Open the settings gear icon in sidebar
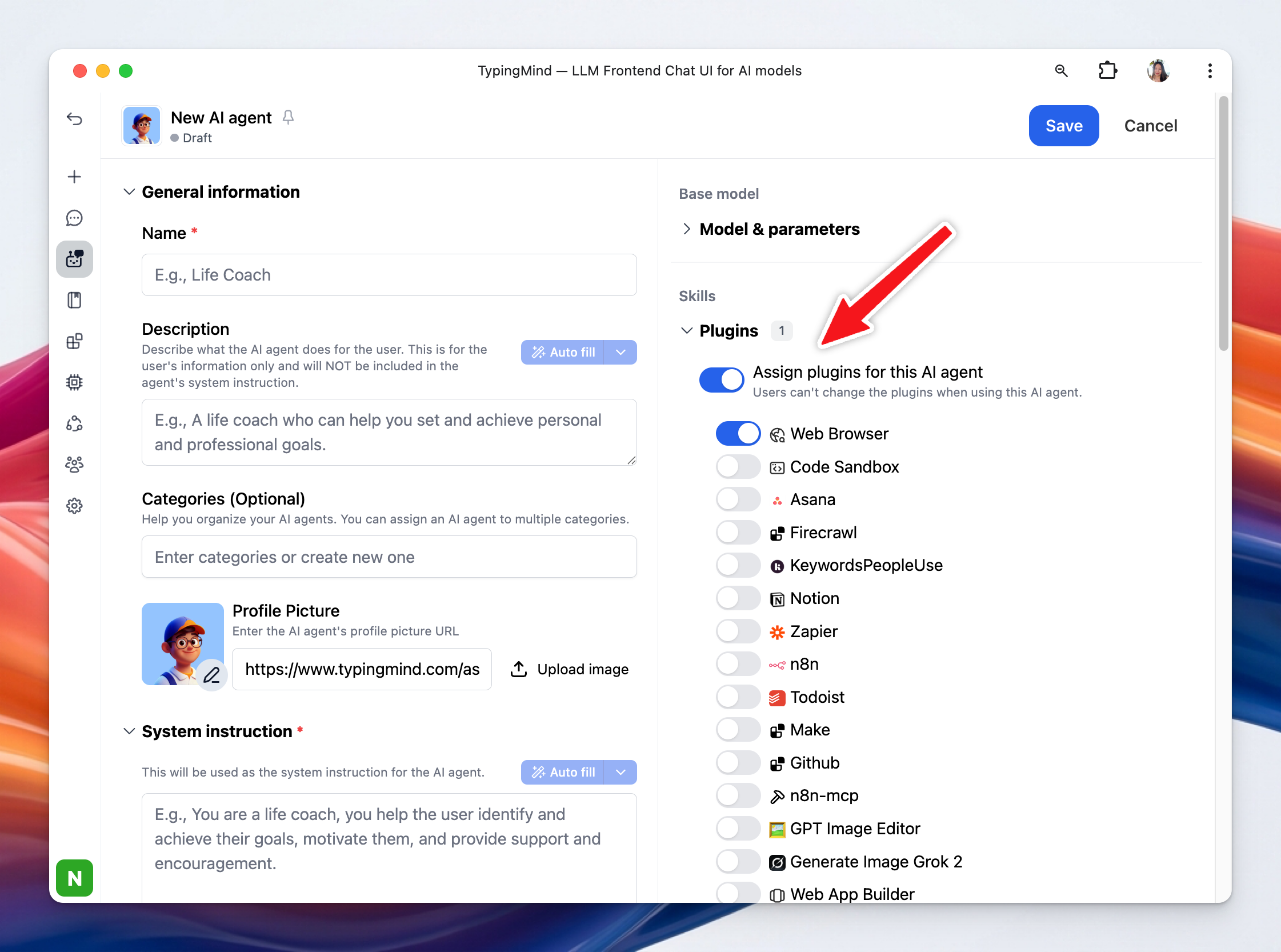 74,506
